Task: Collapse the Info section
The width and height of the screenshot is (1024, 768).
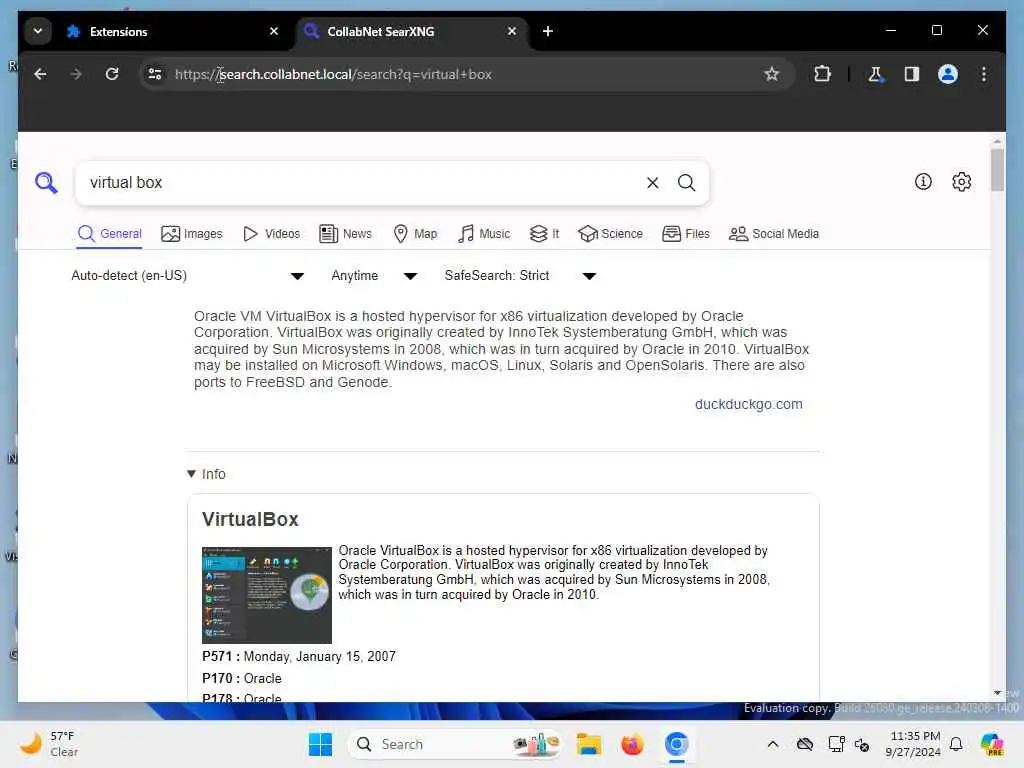Action: click(206, 474)
